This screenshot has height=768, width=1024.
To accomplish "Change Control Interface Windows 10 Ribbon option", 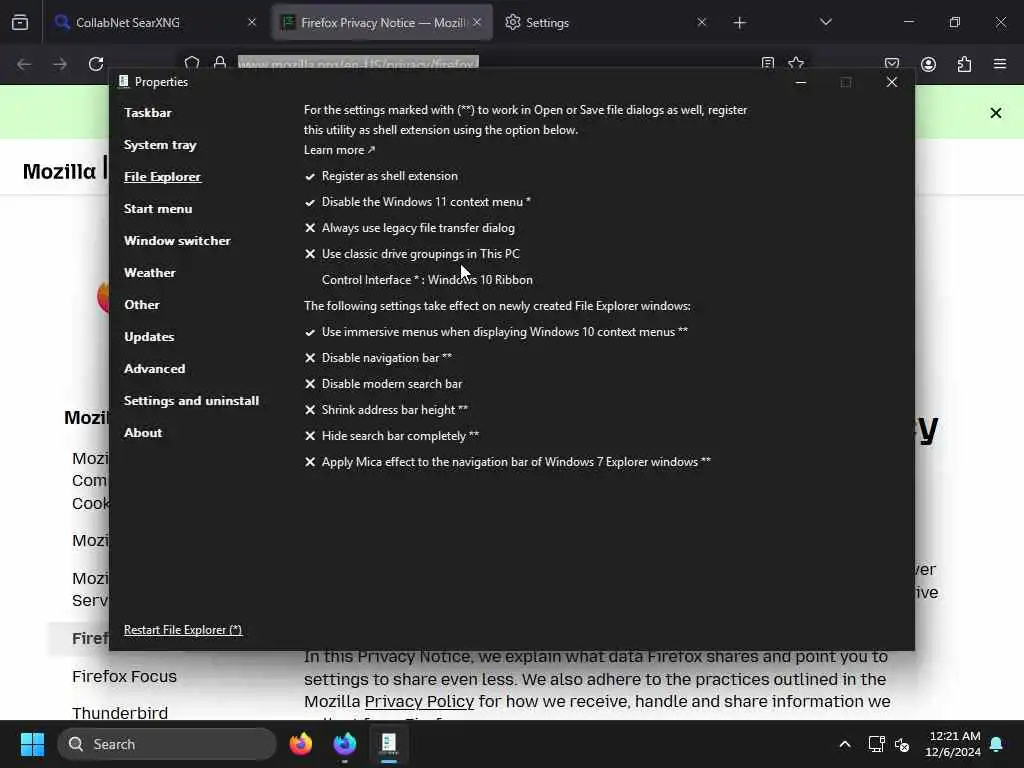I will coord(427,280).
